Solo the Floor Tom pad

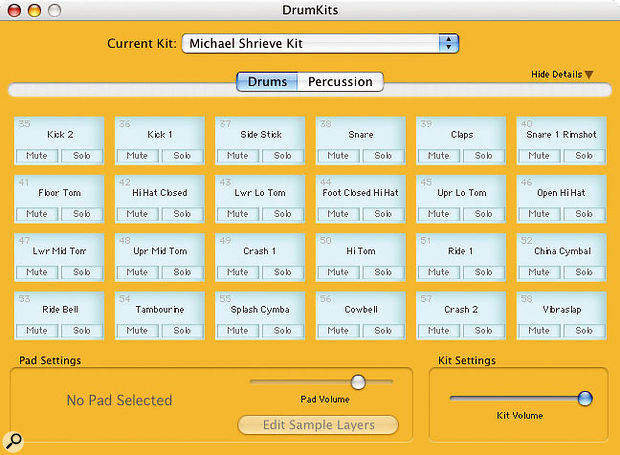(x=82, y=214)
